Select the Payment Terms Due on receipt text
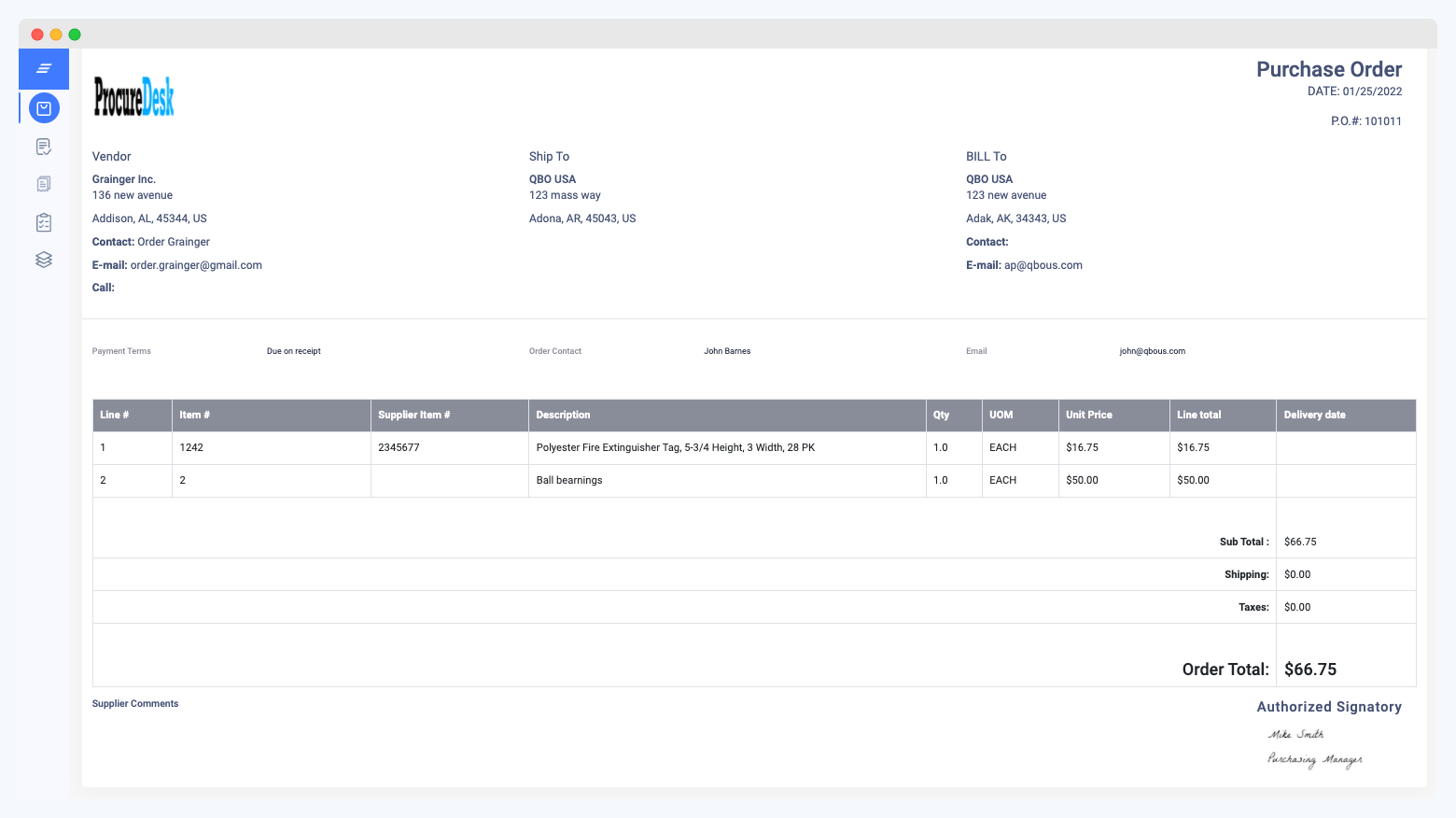1456x818 pixels. click(293, 350)
